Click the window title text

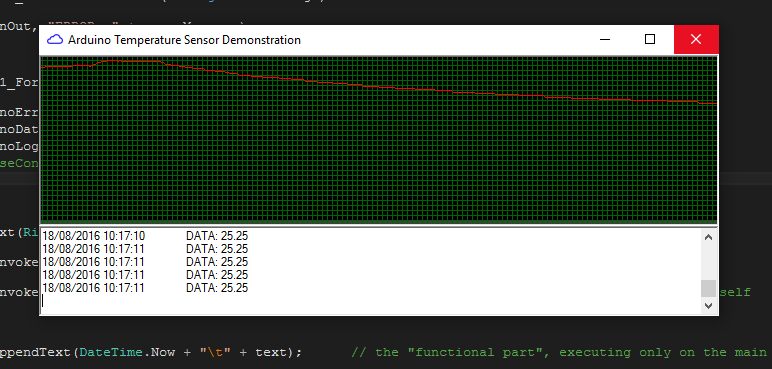[184, 39]
